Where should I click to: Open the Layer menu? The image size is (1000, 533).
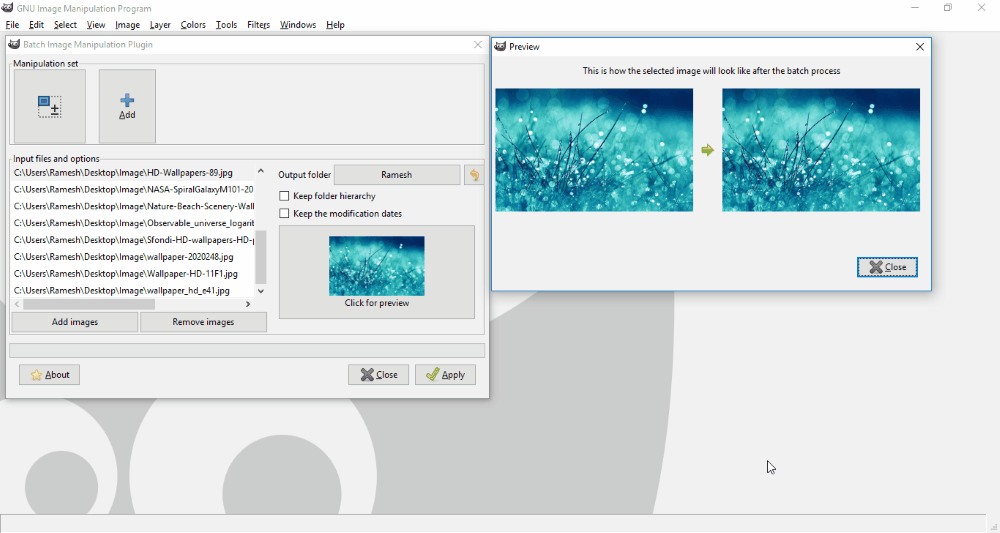[160, 25]
